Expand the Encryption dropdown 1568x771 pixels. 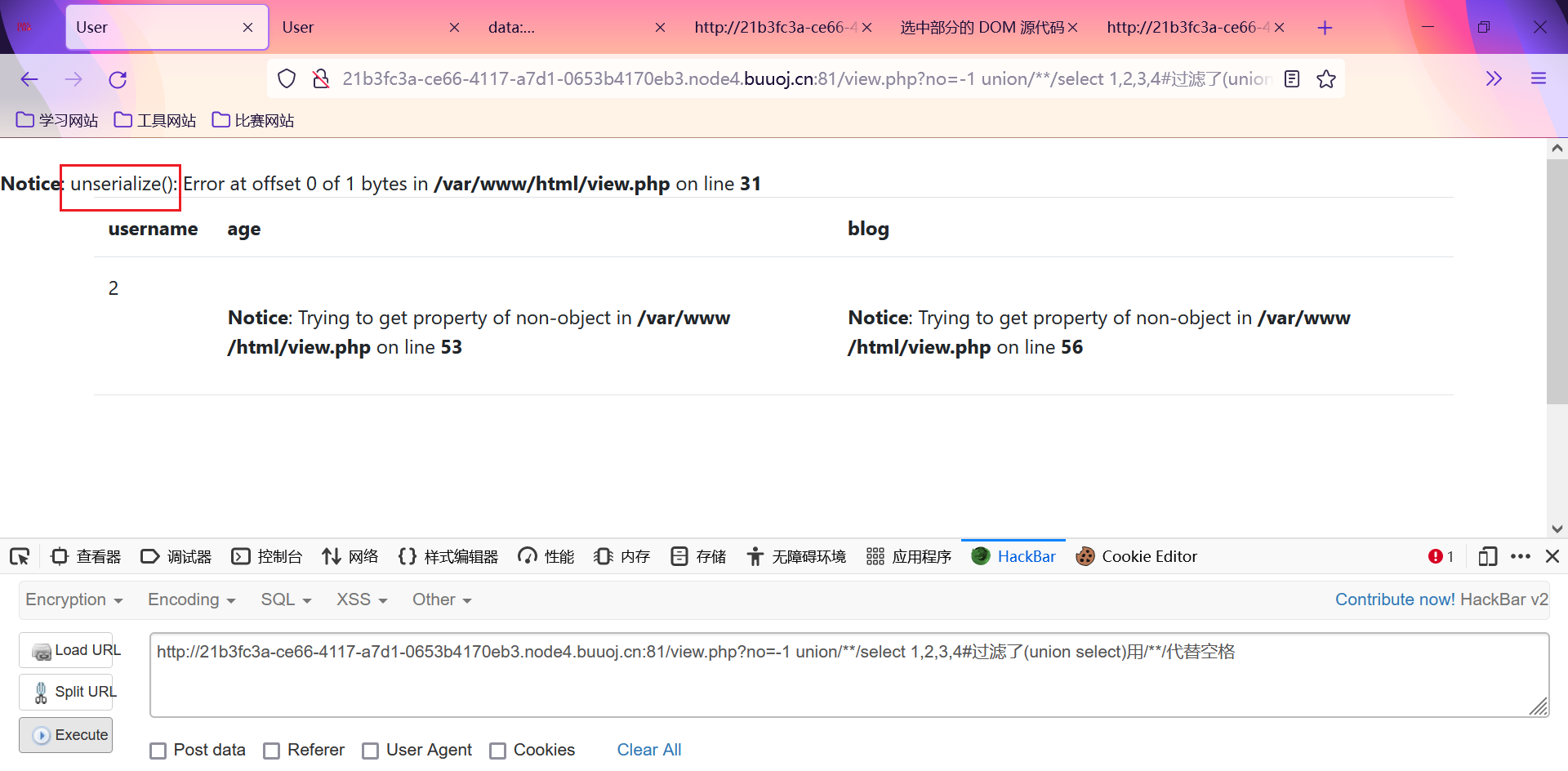click(x=74, y=600)
